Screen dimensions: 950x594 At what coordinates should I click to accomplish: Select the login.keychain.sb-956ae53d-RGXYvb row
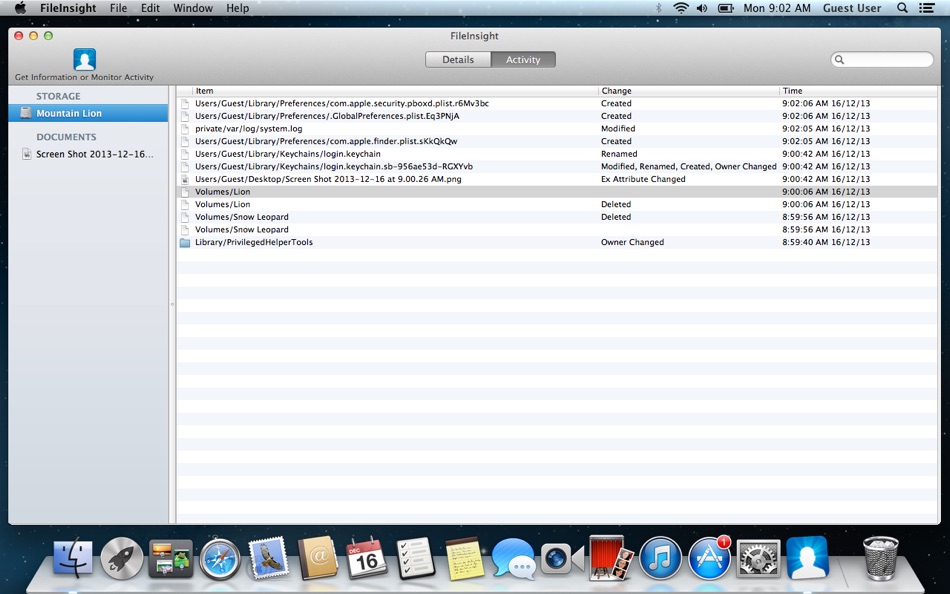click(557, 166)
